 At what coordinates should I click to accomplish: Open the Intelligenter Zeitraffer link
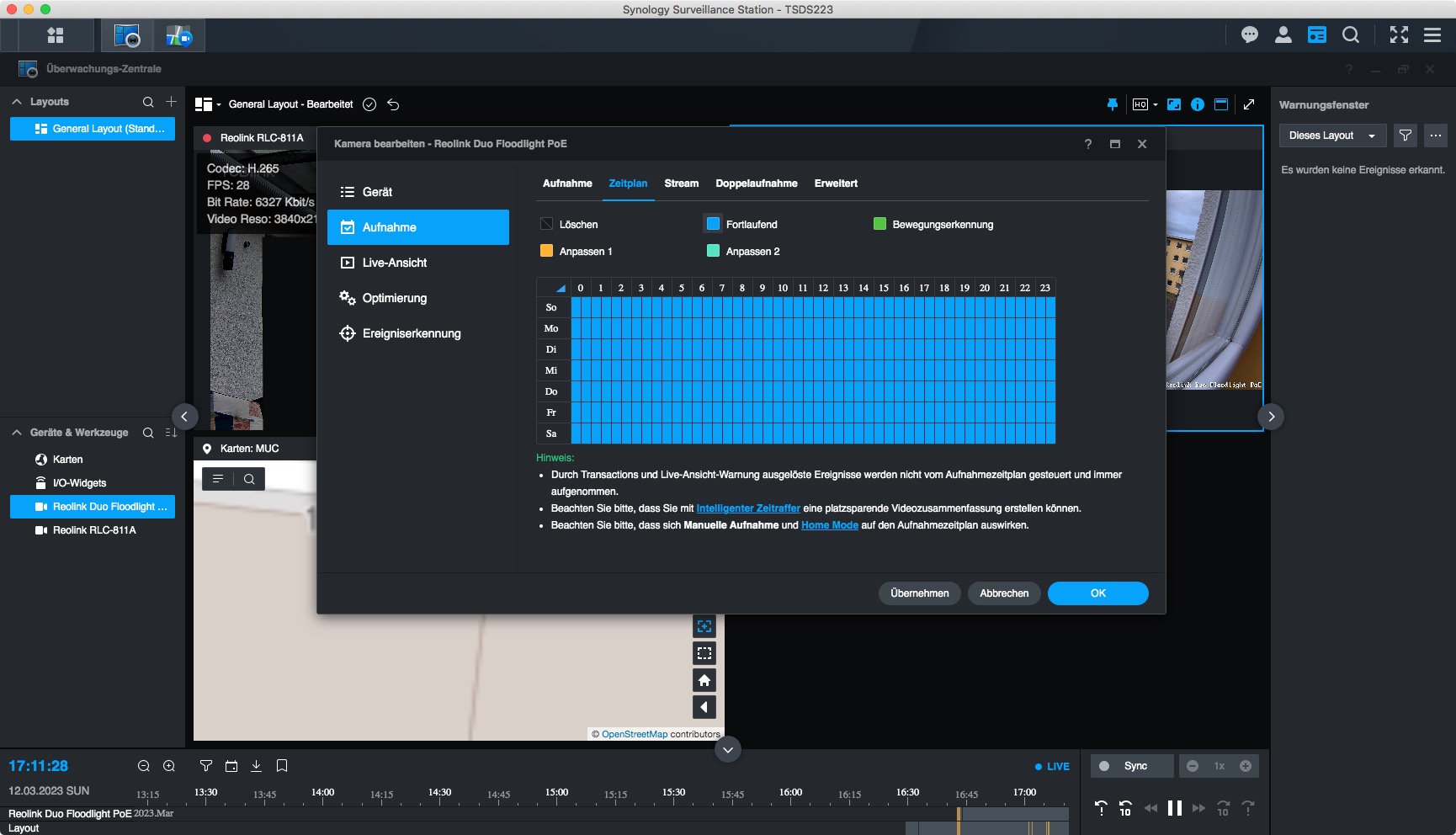click(747, 508)
